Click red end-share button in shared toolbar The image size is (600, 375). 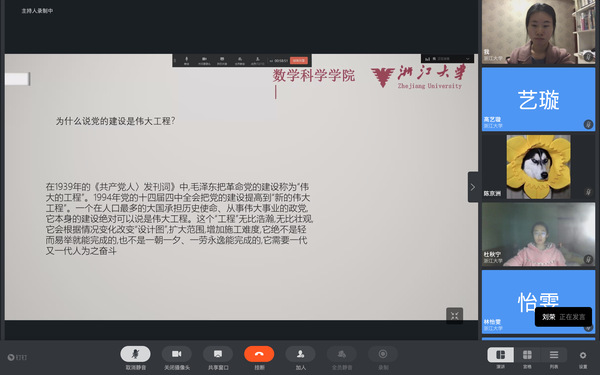(x=299, y=60)
